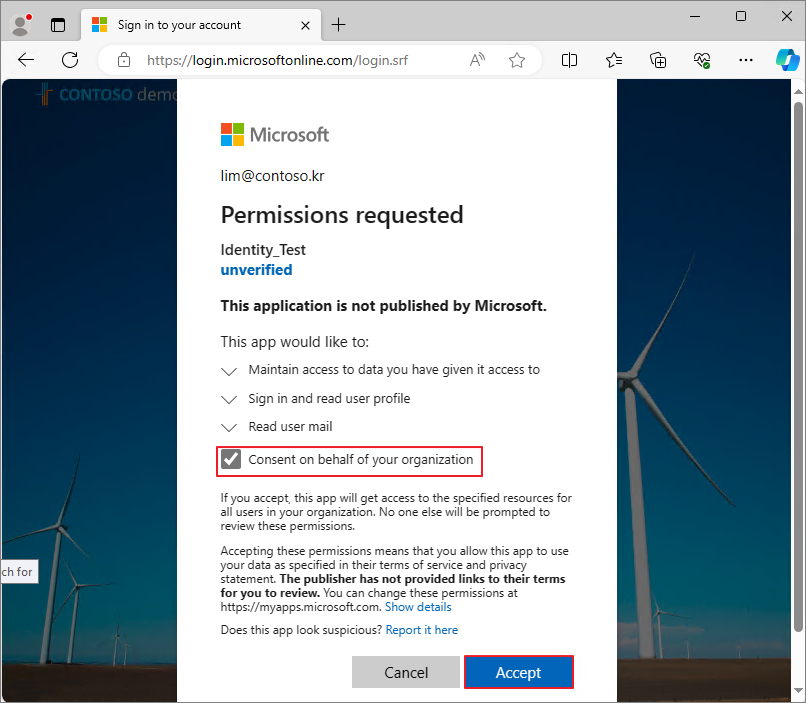The height and width of the screenshot is (703, 806).
Task: Expand 'Maintain access to data' permission
Action: click(x=229, y=371)
